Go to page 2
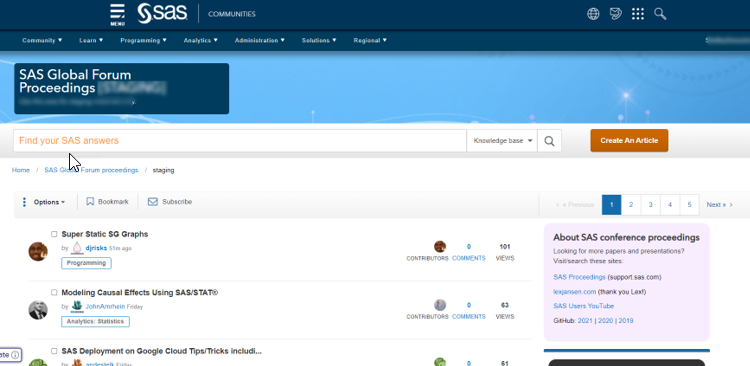The height and width of the screenshot is (366, 750). tap(631, 205)
